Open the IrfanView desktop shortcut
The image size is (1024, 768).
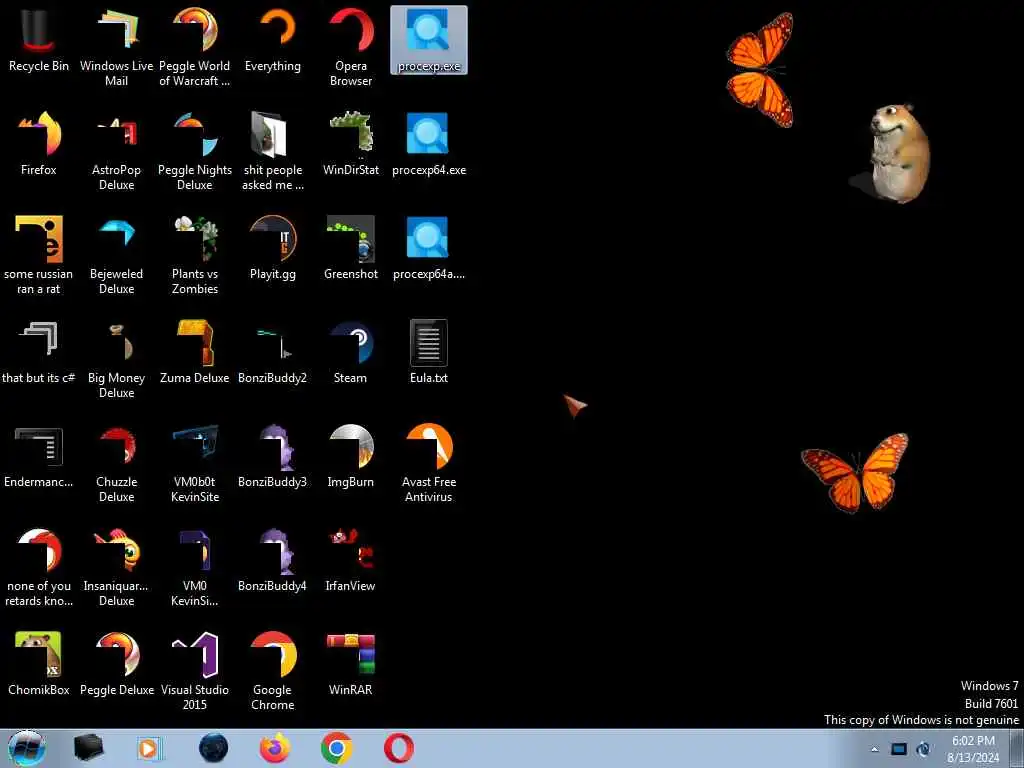[351, 560]
